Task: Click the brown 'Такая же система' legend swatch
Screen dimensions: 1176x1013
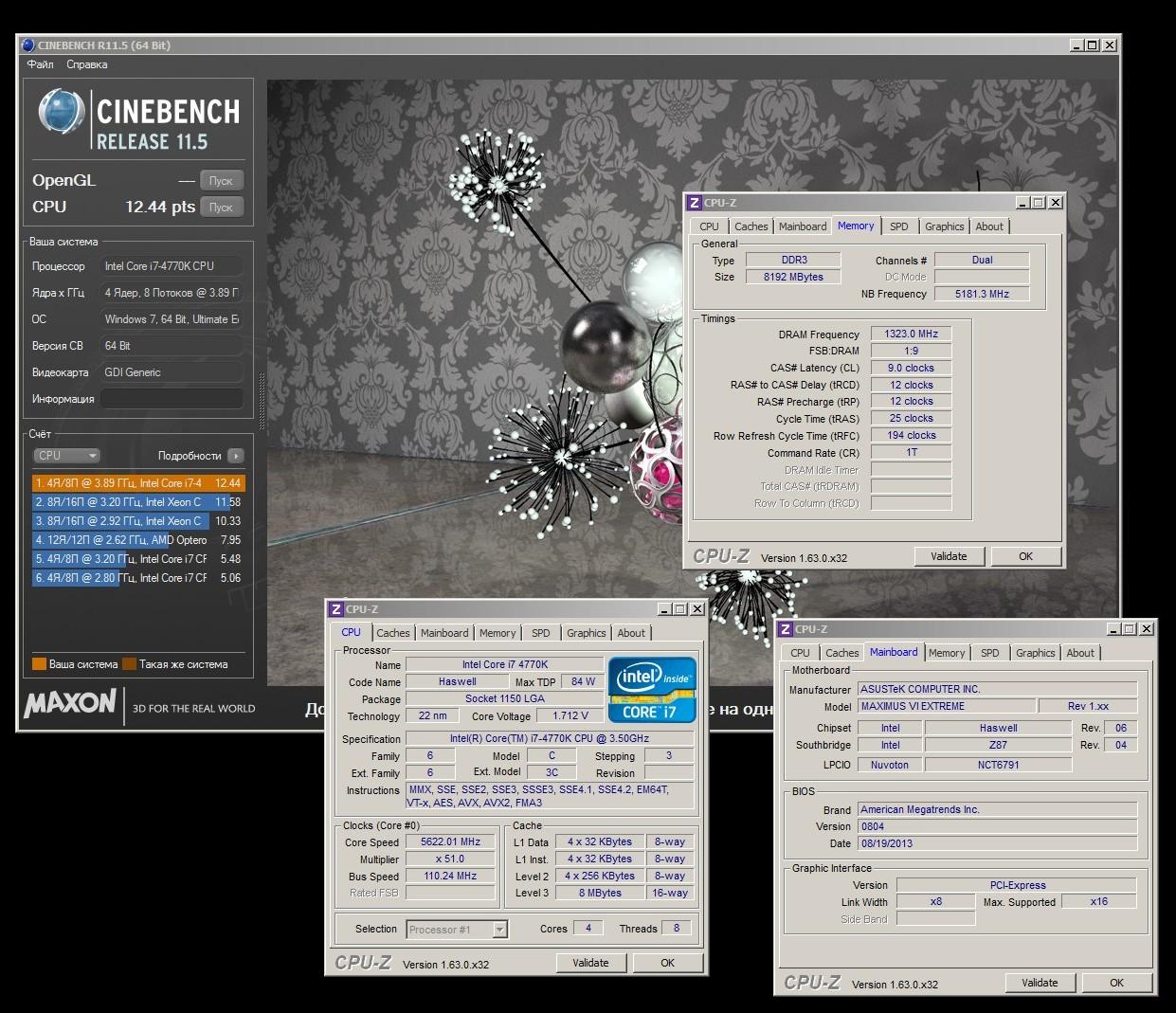Action: point(129,664)
